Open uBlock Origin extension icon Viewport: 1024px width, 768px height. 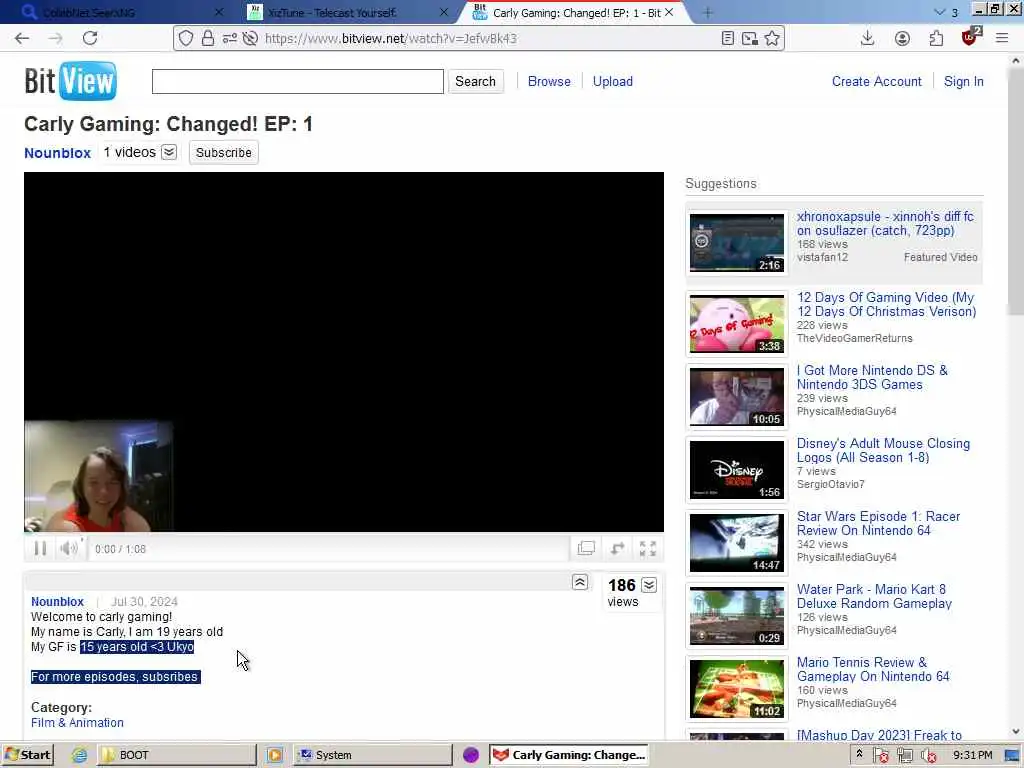coord(970,37)
